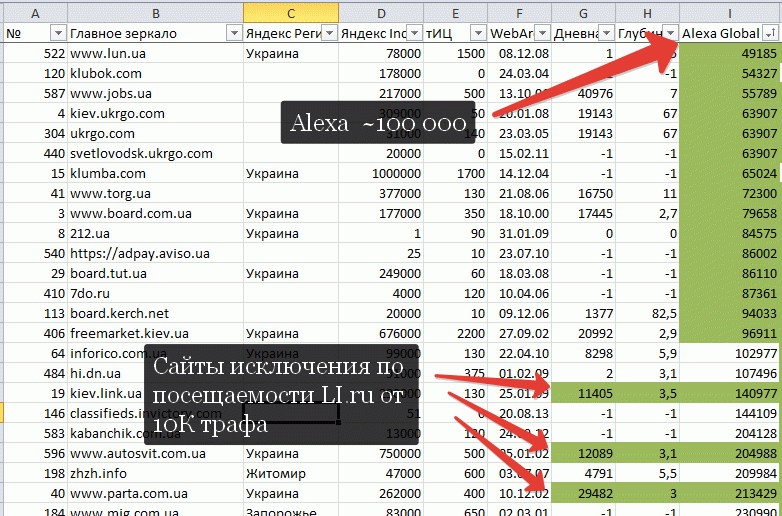
Task: Click cell kiev.ukrgo.com
Action: click(x=156, y=113)
